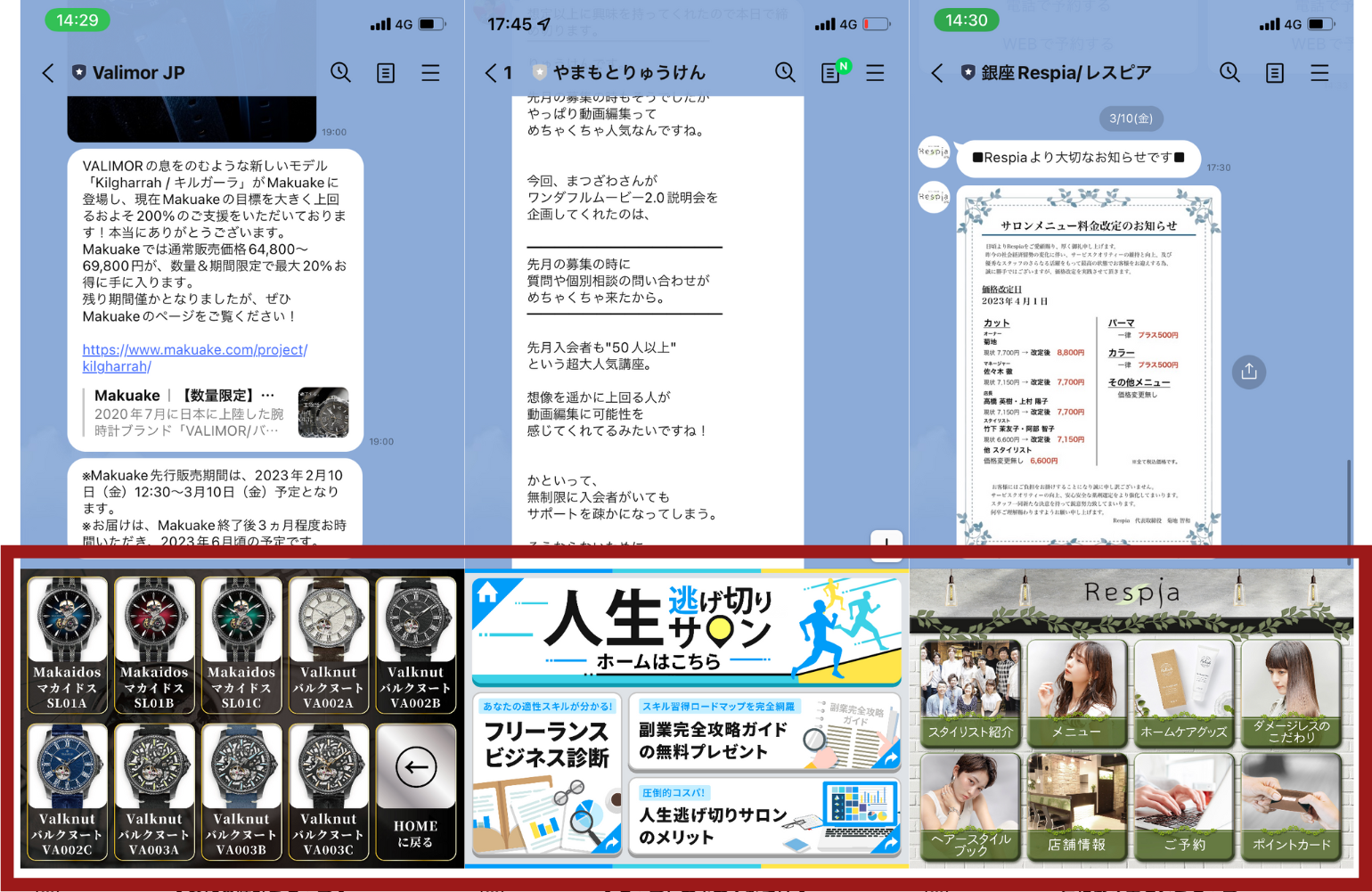Screen dimensions: 1372x892
Task: Open the Makuake link preview card thumbnail
Action: (323, 413)
